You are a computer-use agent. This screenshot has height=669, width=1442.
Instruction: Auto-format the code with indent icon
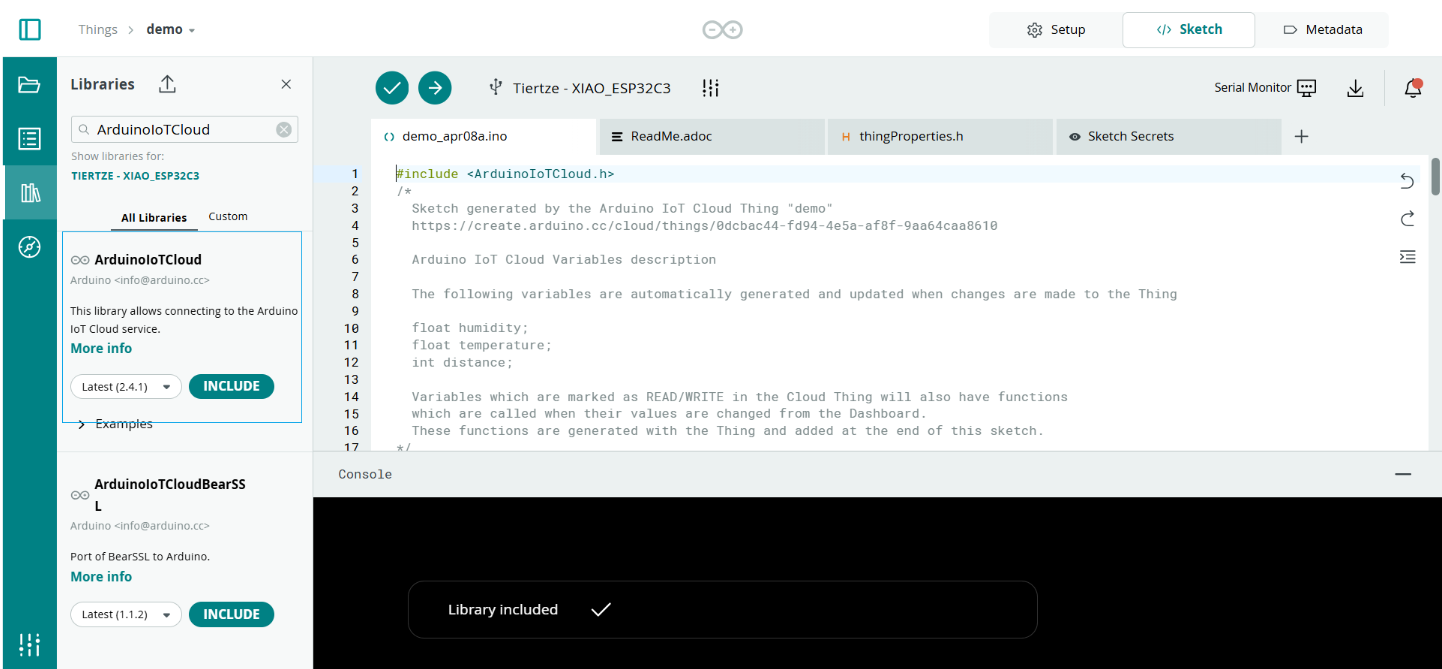[x=1407, y=257]
